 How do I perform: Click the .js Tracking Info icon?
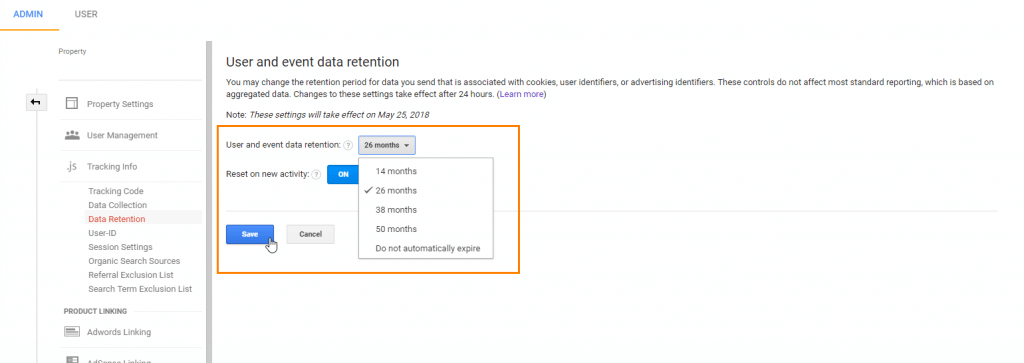(72, 166)
